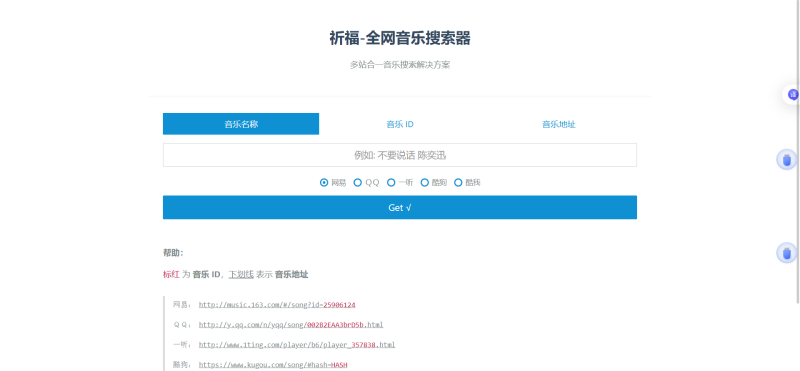Open the y.qq.com example song link
Image resolution: width=800 pixels, height=371 pixels.
pos(291,325)
